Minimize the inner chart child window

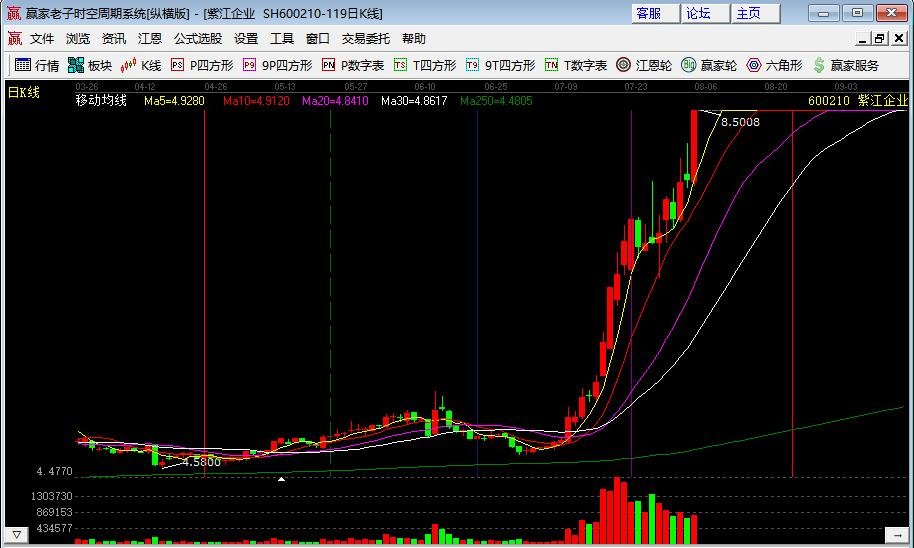point(863,38)
